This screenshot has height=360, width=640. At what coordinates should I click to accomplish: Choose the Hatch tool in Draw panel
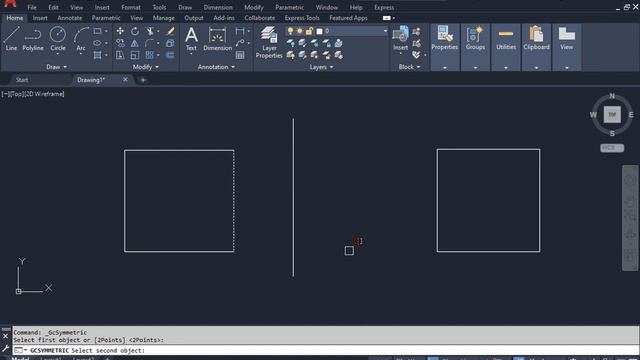pyautogui.click(x=97, y=55)
